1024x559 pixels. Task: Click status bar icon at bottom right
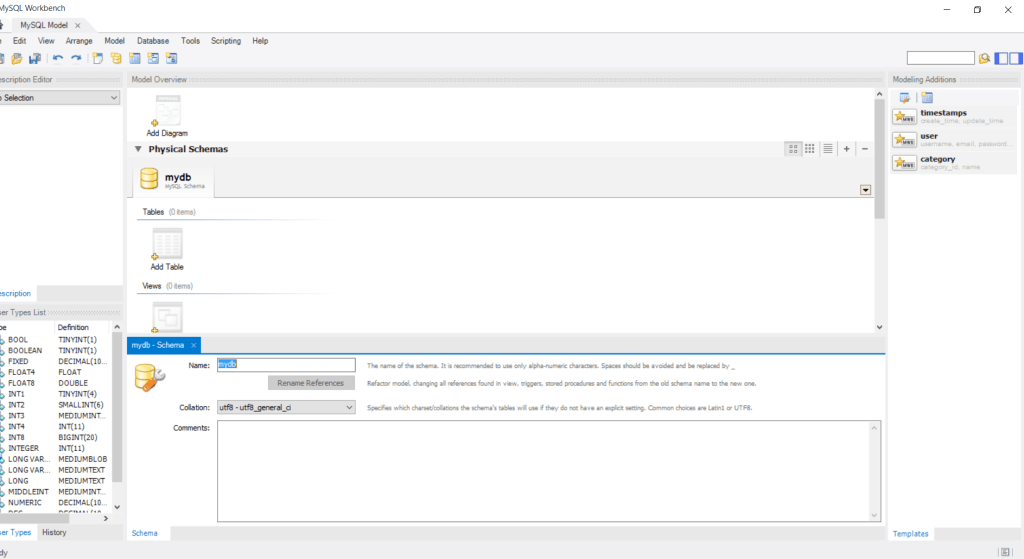pos(1005,552)
